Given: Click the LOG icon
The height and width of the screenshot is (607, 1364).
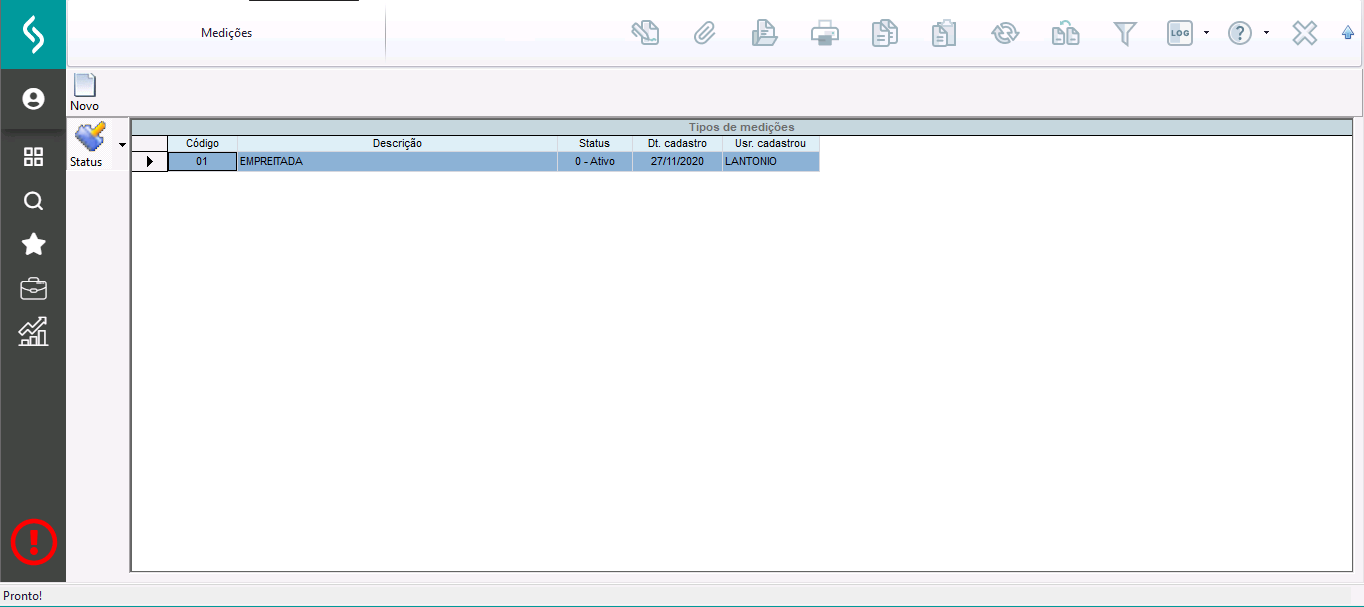Looking at the screenshot, I should tap(1180, 33).
